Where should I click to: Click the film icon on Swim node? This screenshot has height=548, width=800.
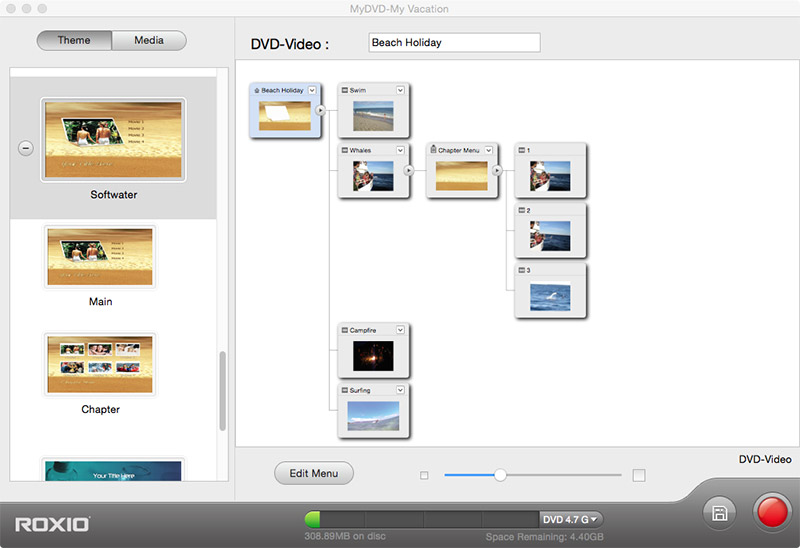(345, 90)
